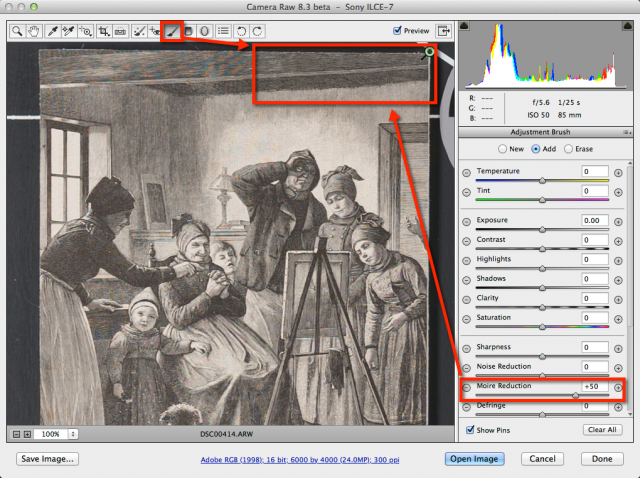Click the Save Image... button
Image resolution: width=640 pixels, height=478 pixels.
click(x=47, y=459)
